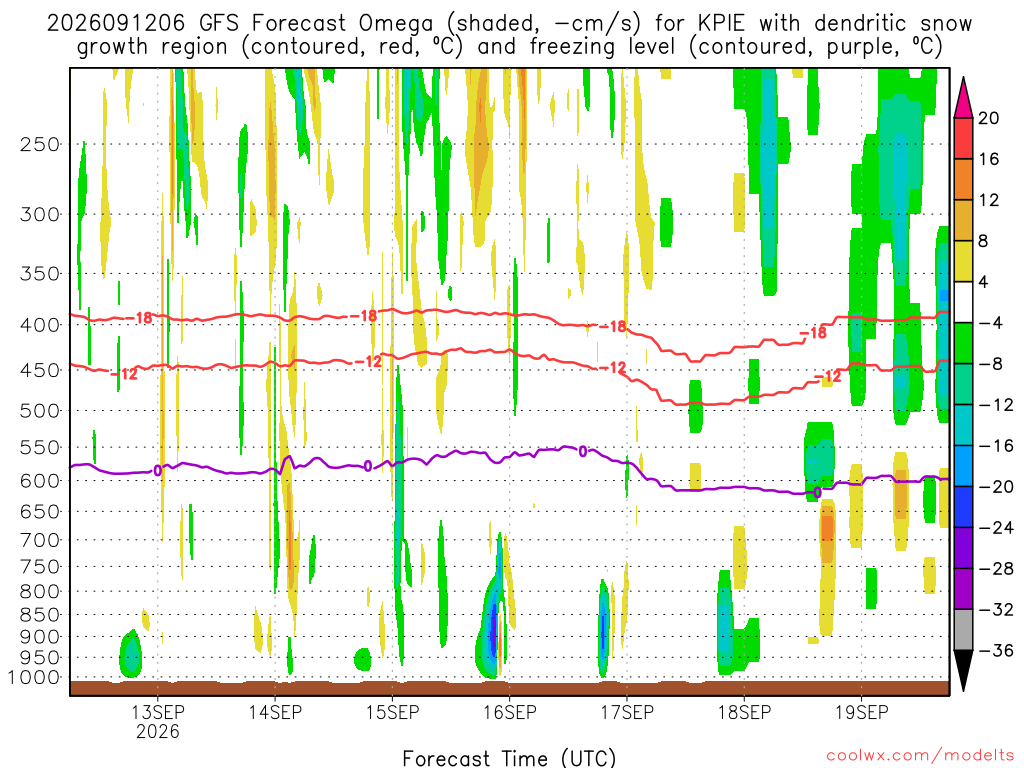Click the black triangle below the colorbar

pyautogui.click(x=963, y=671)
